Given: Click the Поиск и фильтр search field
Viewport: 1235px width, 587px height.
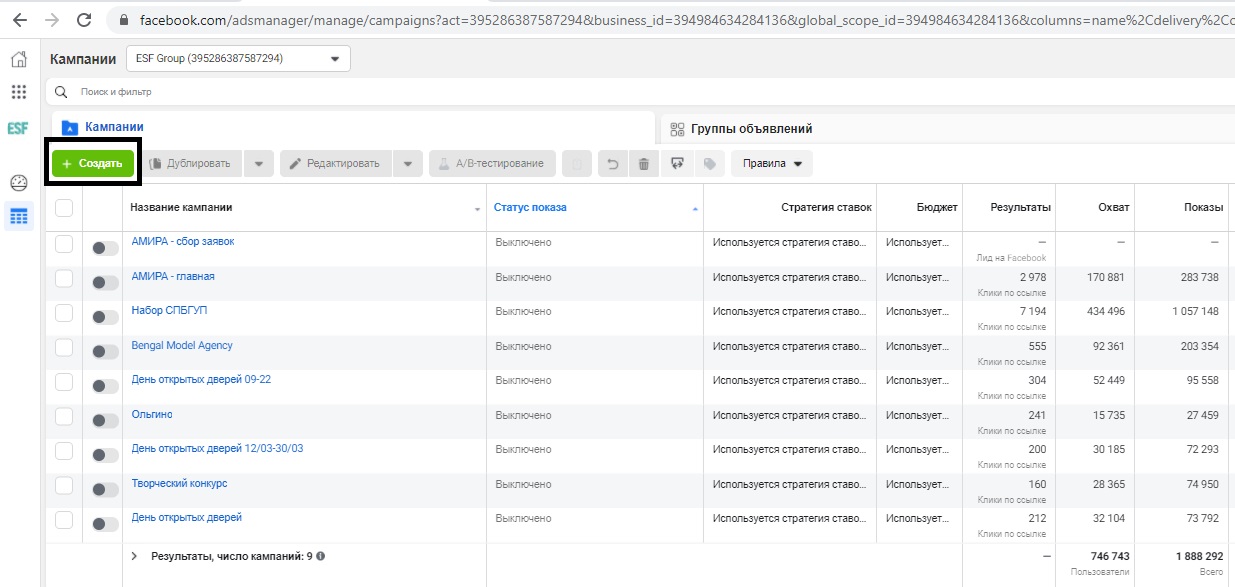Looking at the screenshot, I should pyautogui.click(x=640, y=92).
